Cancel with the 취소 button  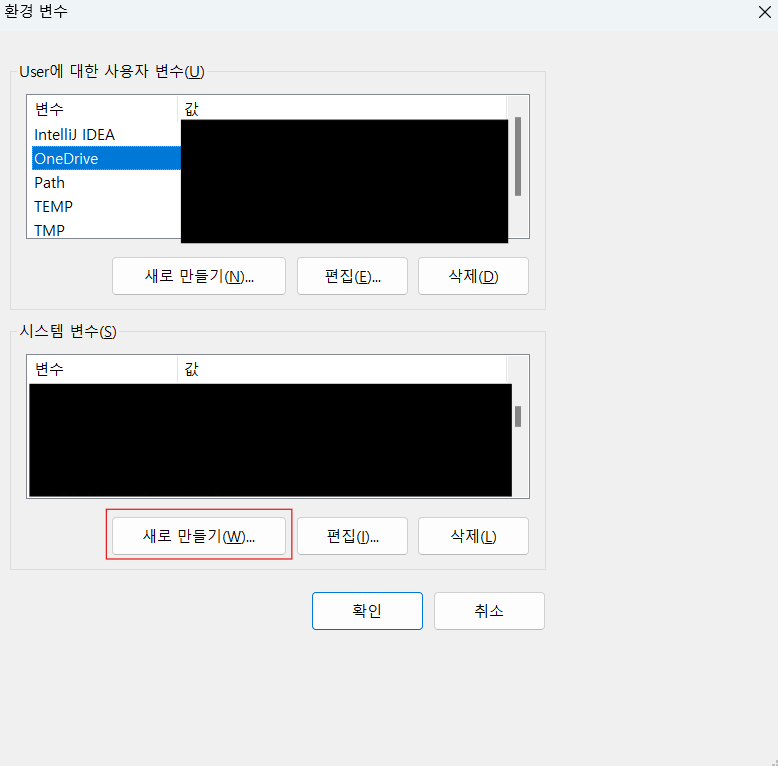tap(489, 611)
